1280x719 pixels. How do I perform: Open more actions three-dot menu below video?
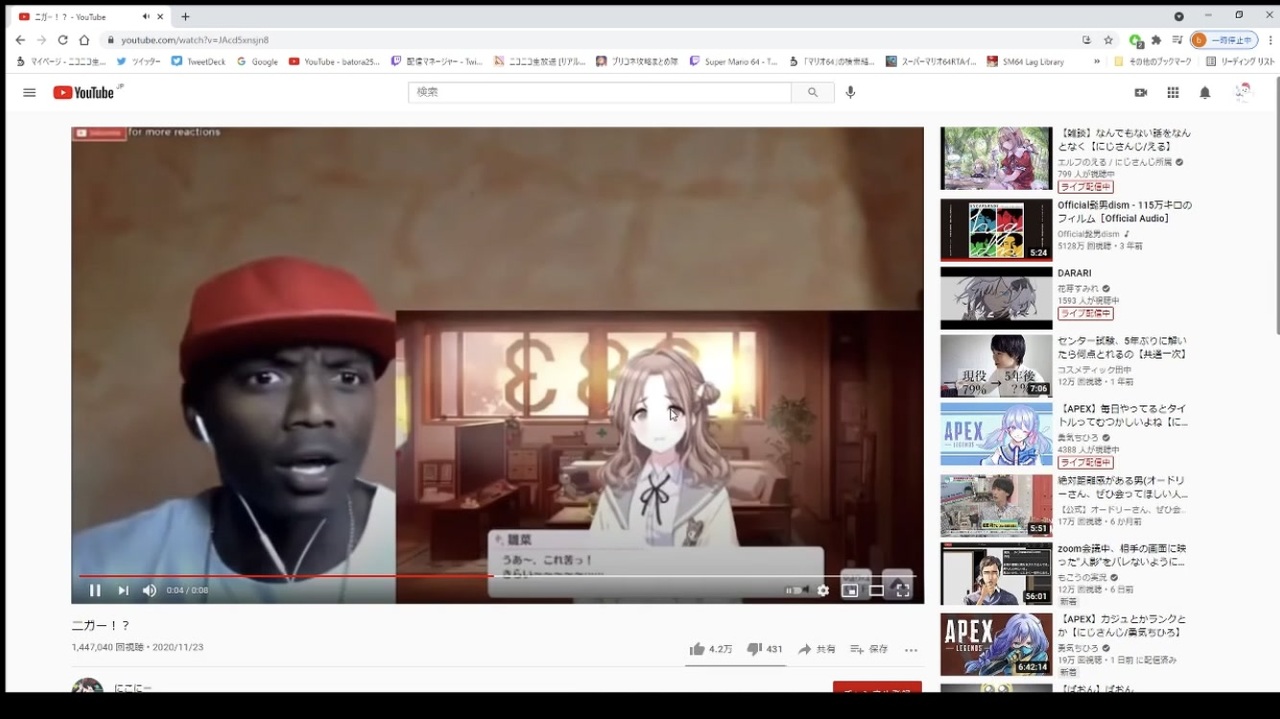[911, 649]
